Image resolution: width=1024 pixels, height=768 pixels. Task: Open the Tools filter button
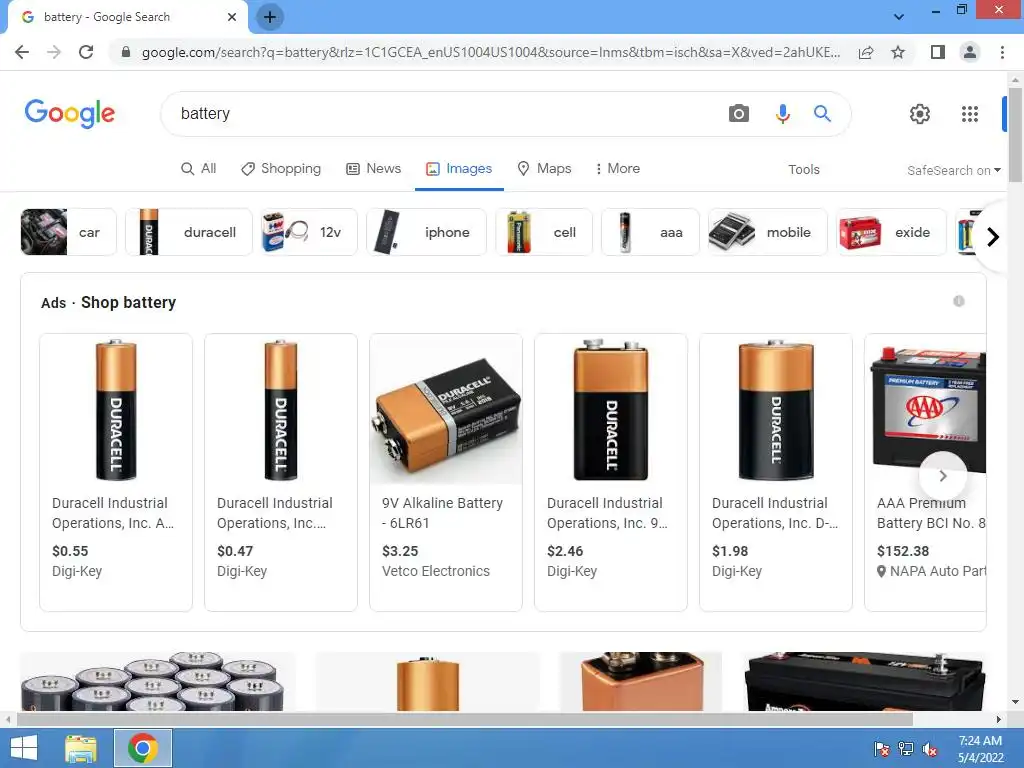pyautogui.click(x=803, y=170)
